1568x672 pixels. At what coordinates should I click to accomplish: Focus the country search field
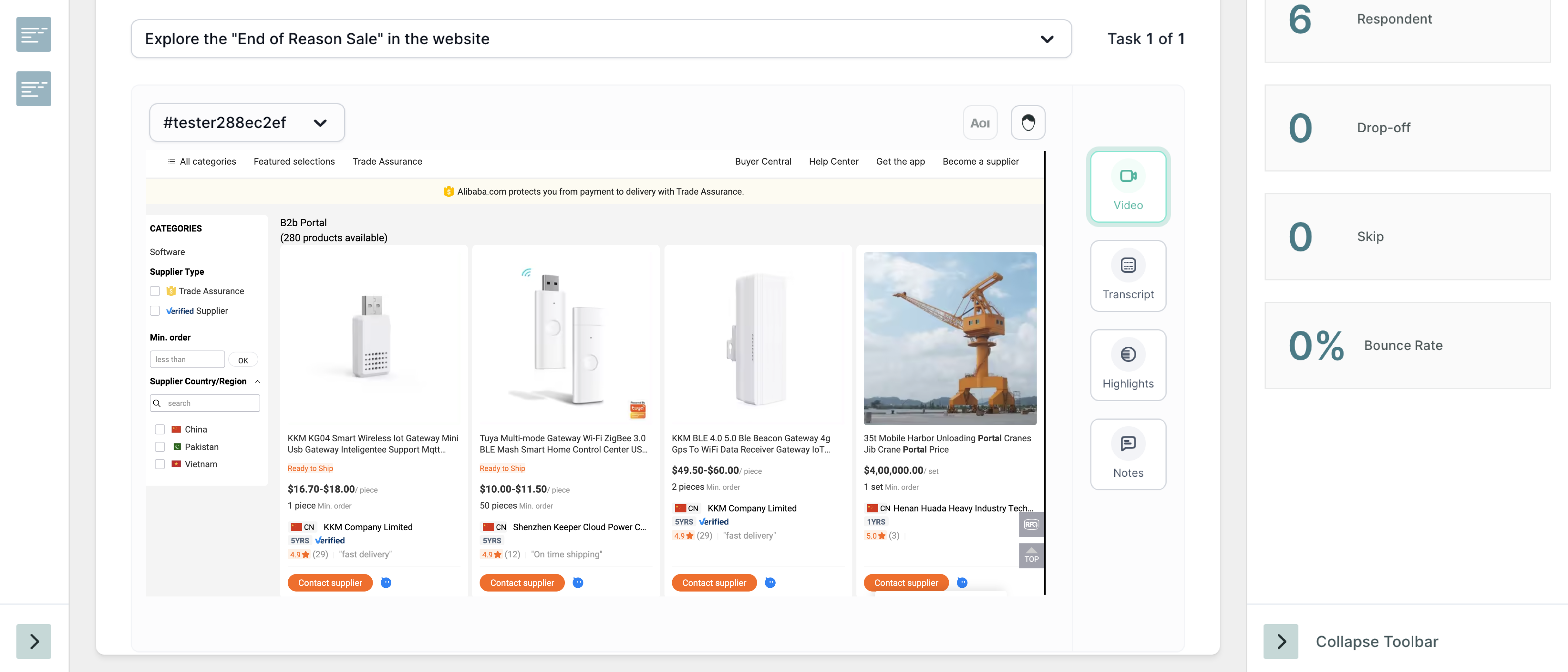coord(205,403)
